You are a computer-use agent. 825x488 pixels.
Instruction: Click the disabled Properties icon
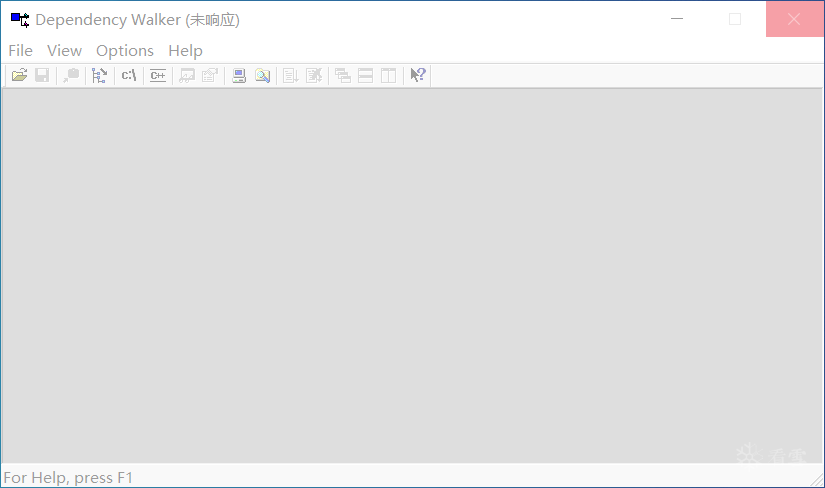click(x=209, y=75)
